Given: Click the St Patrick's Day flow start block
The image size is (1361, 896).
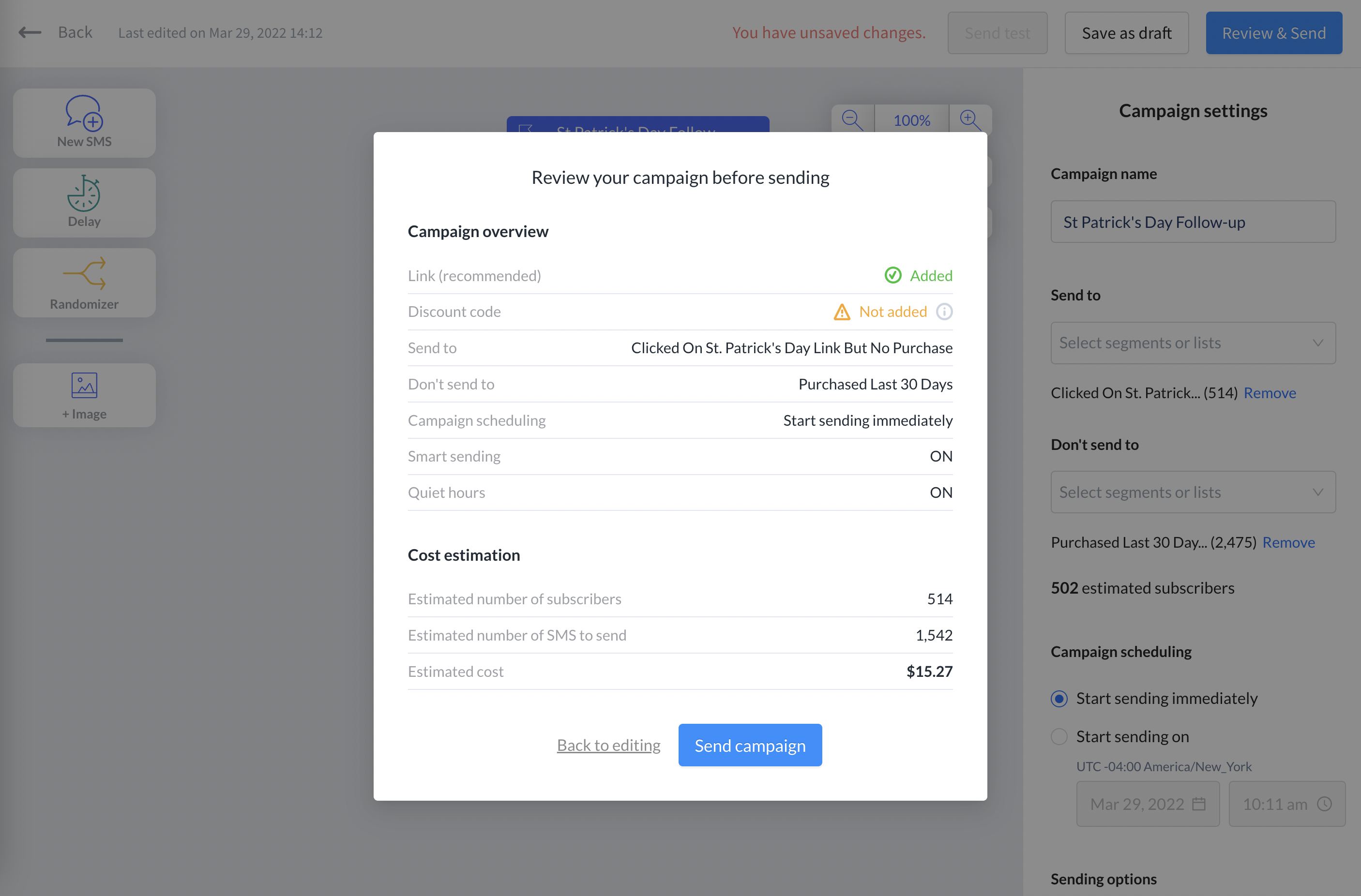Looking at the screenshot, I should click(637, 125).
